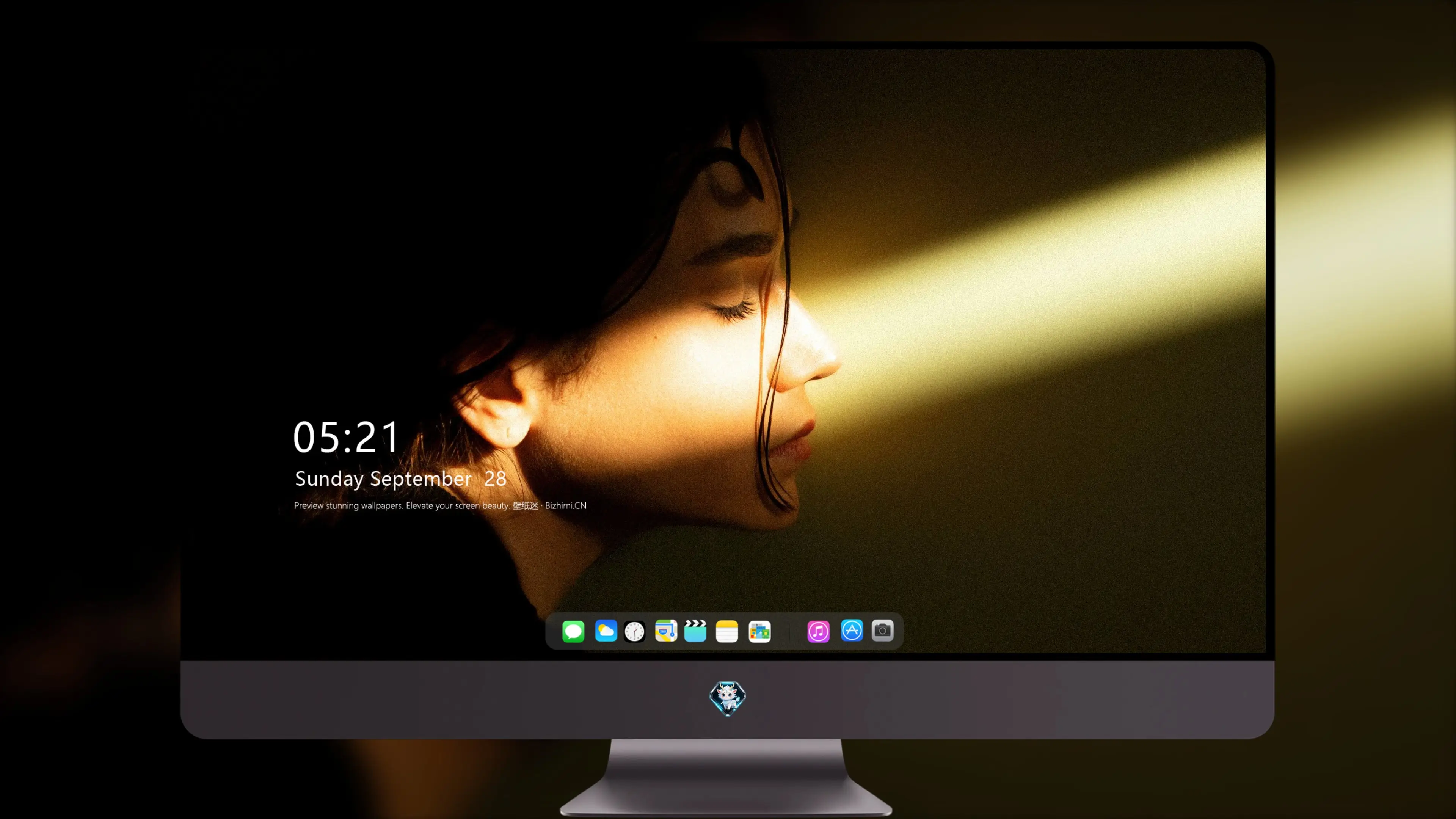The height and width of the screenshot is (819, 1456).
Task: Click the Bizhimi.CN tagline text
Action: pos(440,505)
